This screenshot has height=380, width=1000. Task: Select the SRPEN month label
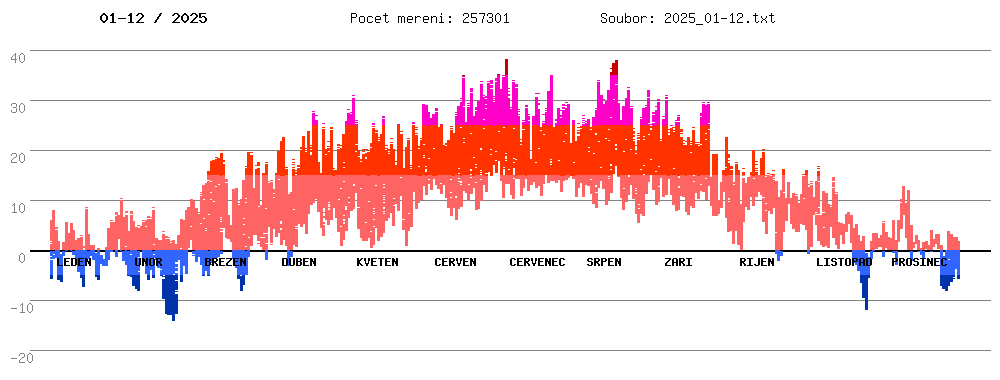coord(604,262)
